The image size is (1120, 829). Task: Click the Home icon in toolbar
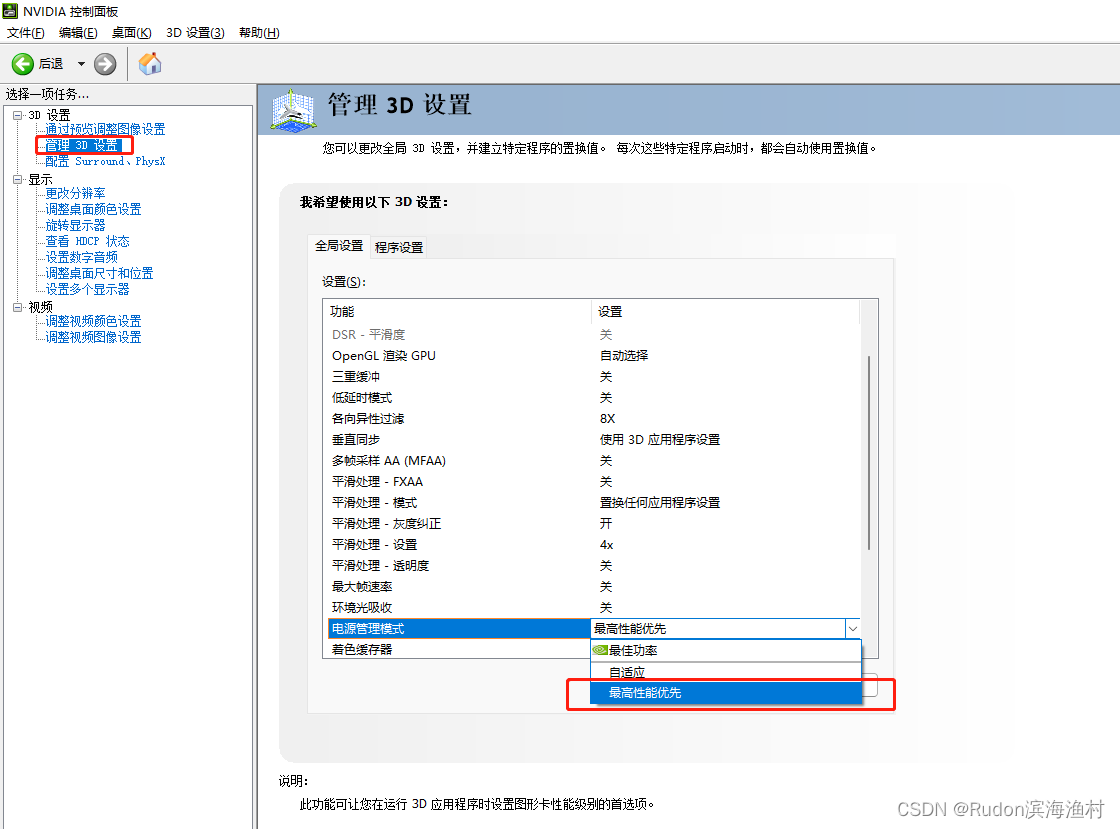pos(150,64)
